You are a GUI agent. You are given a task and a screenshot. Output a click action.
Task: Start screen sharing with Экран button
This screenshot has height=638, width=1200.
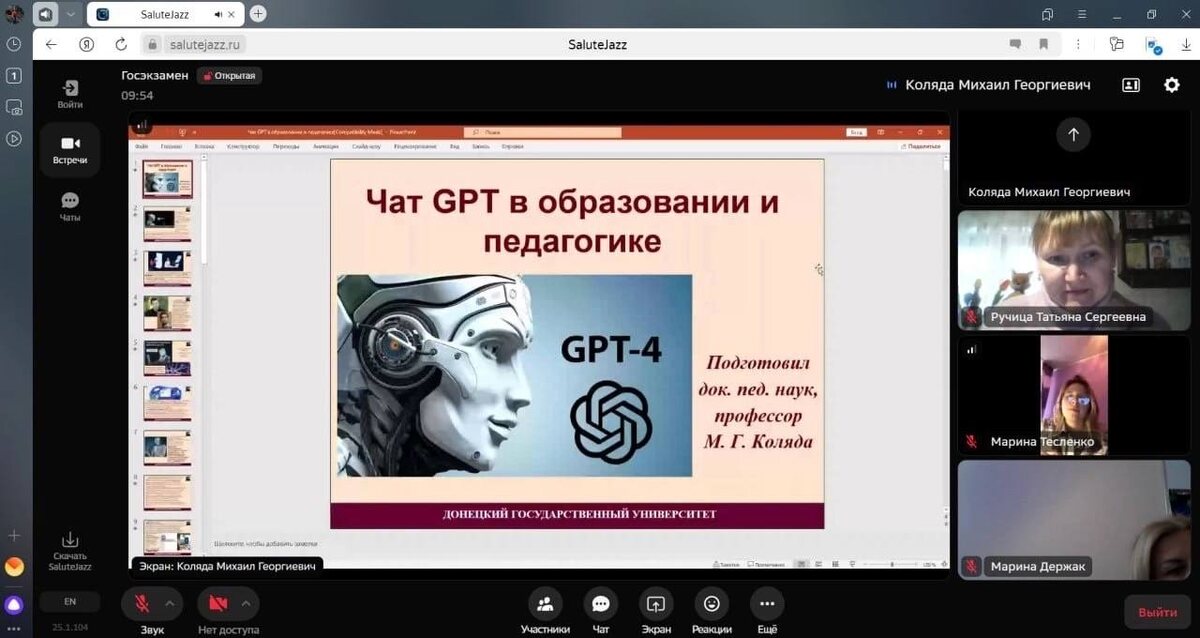(656, 611)
